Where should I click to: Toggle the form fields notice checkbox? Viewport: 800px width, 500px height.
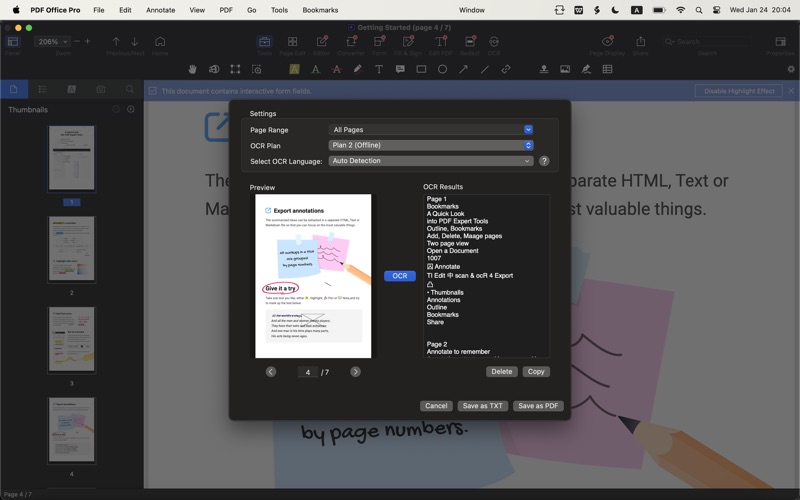point(153,91)
